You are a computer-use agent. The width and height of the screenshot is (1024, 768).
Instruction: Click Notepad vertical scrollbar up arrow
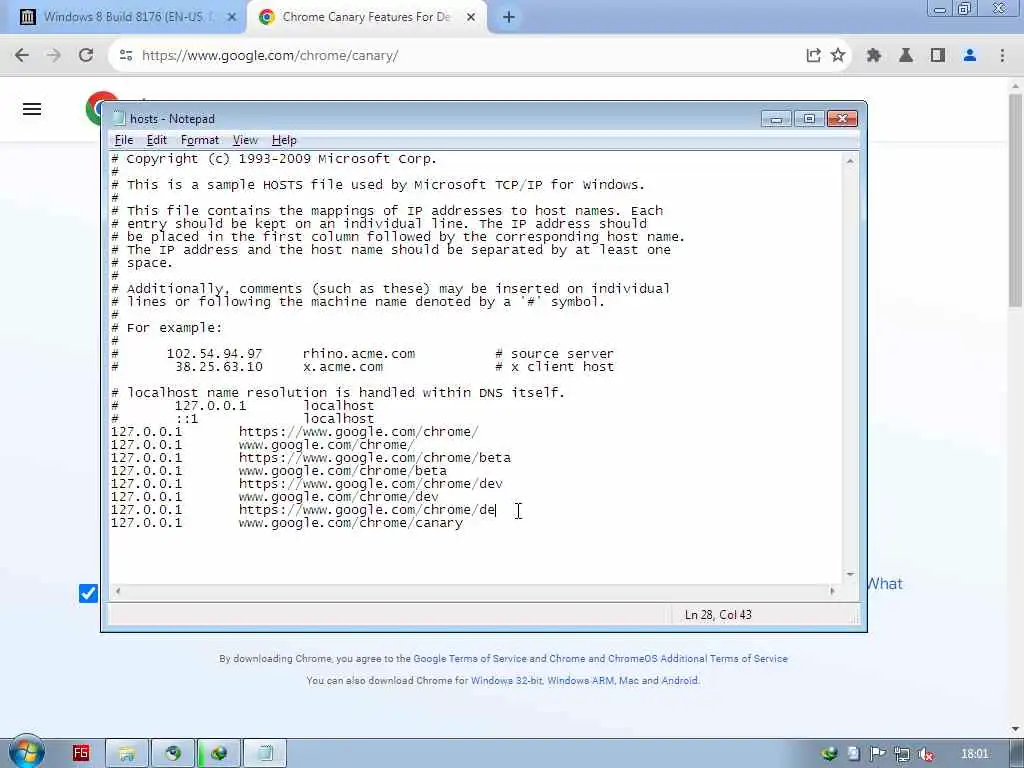pyautogui.click(x=850, y=161)
